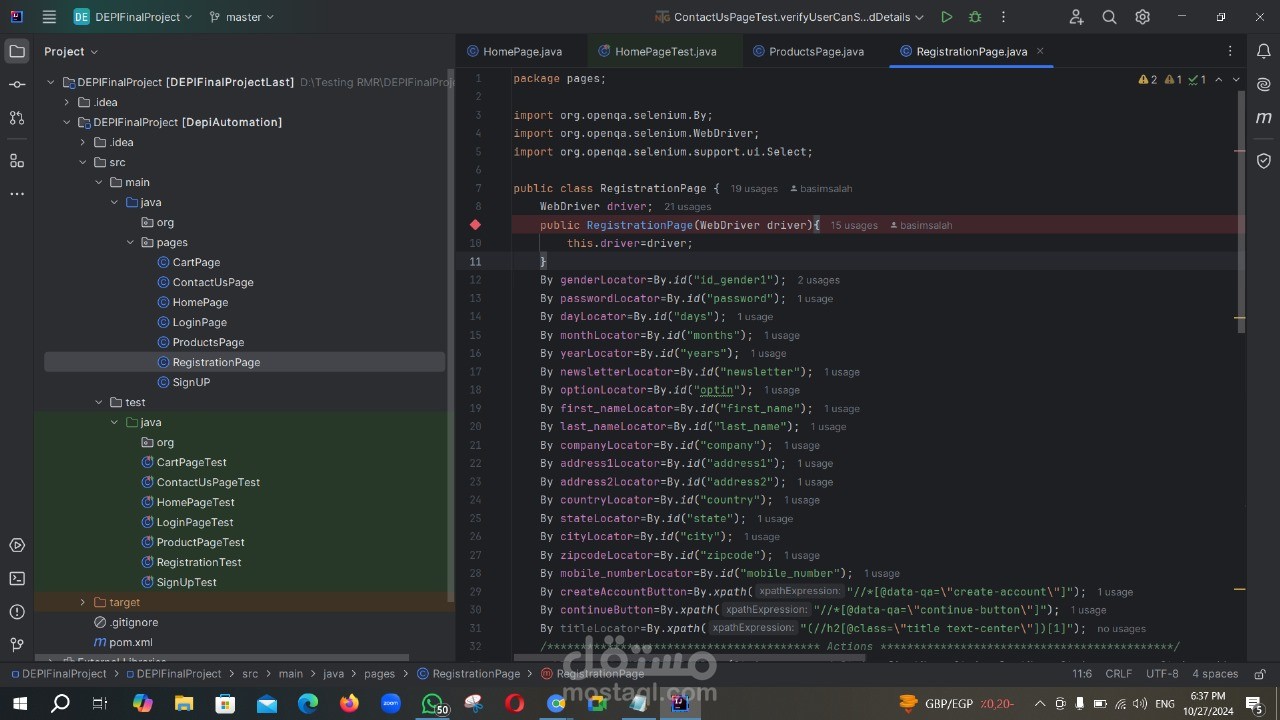Open the Problems tool window
This screenshot has height=720, width=1280.
[x=16, y=612]
